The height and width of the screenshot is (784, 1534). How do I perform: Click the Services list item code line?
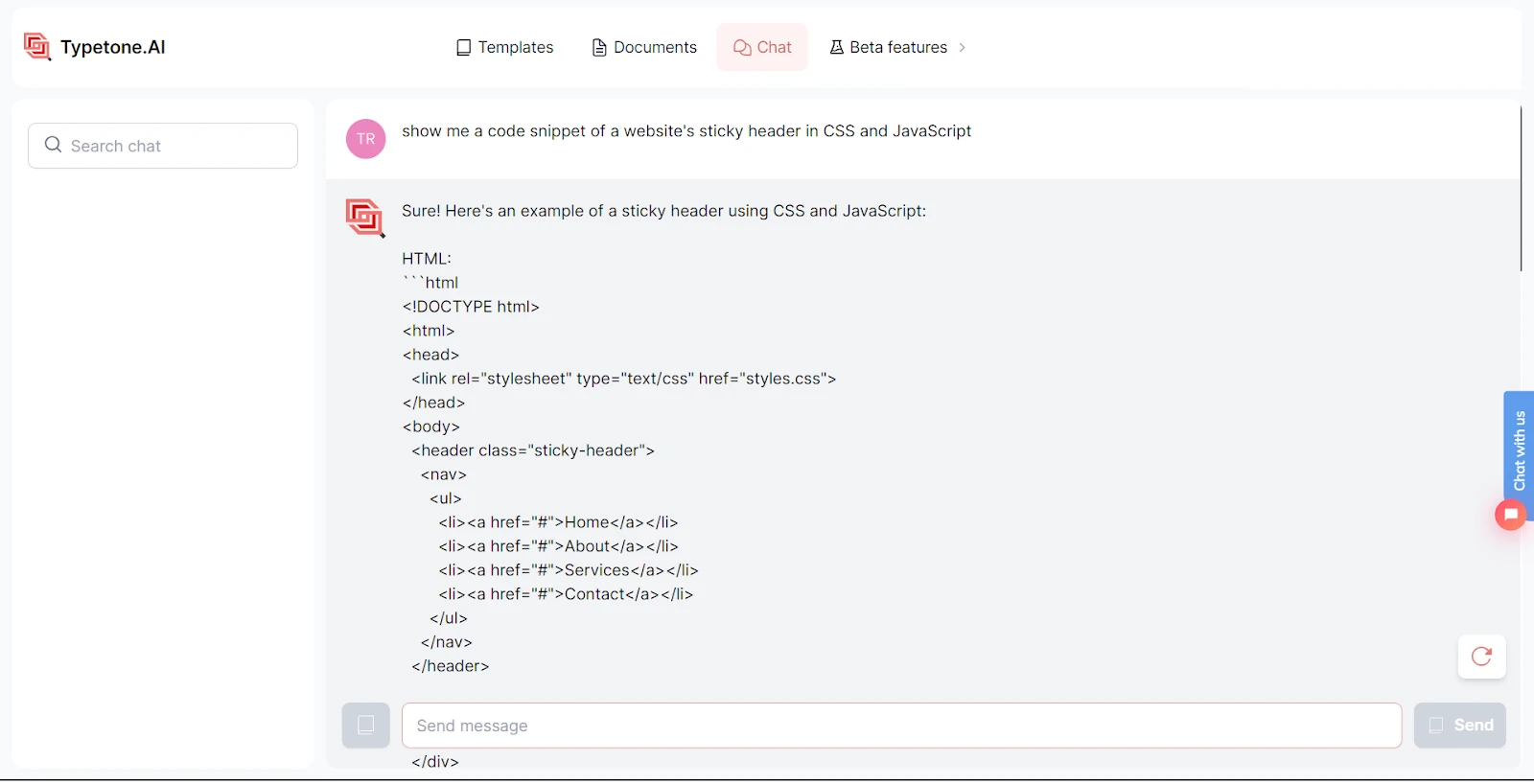pos(569,570)
